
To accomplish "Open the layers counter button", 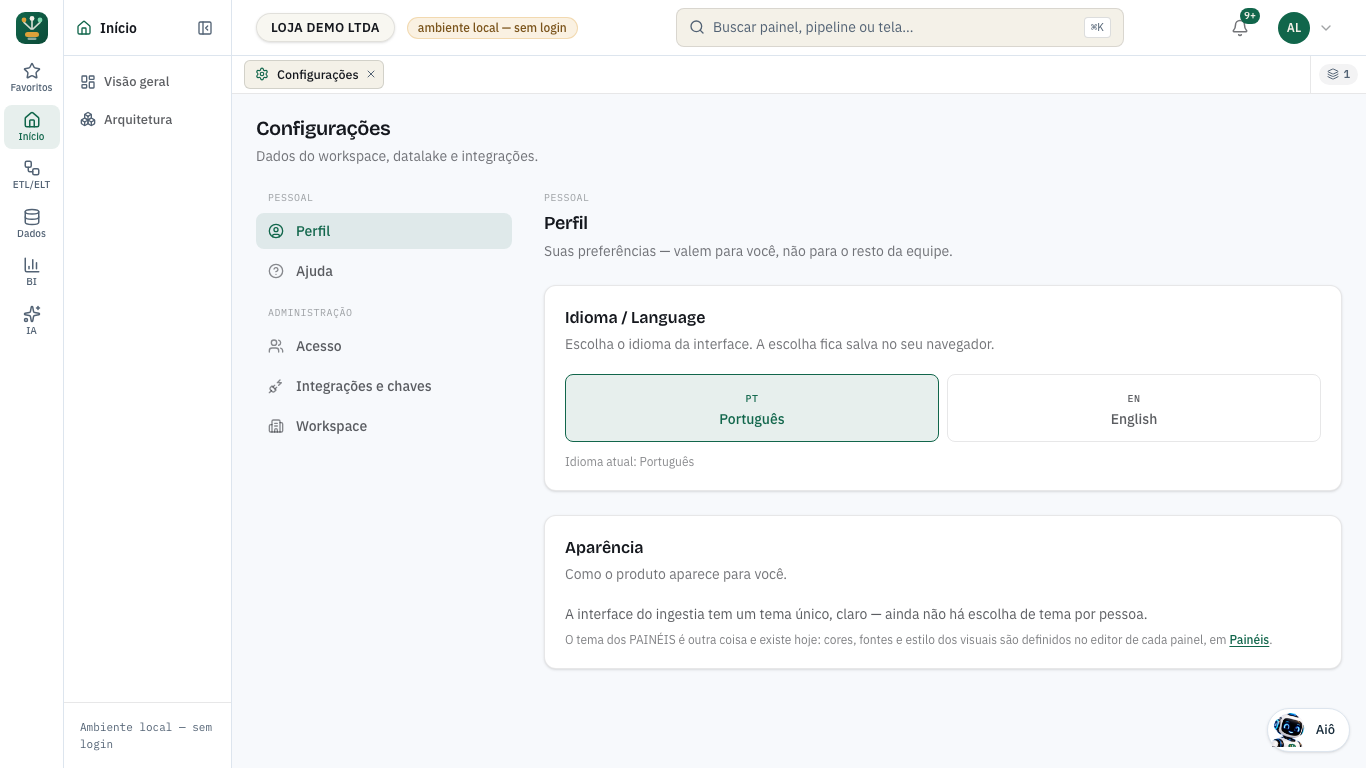I will point(1338,75).
